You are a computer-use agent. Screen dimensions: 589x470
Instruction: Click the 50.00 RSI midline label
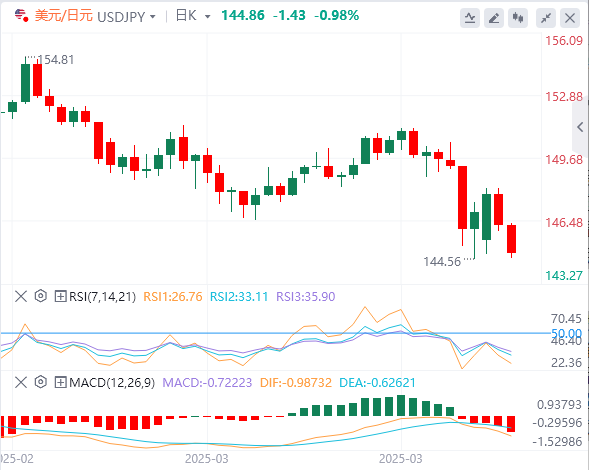coord(566,333)
